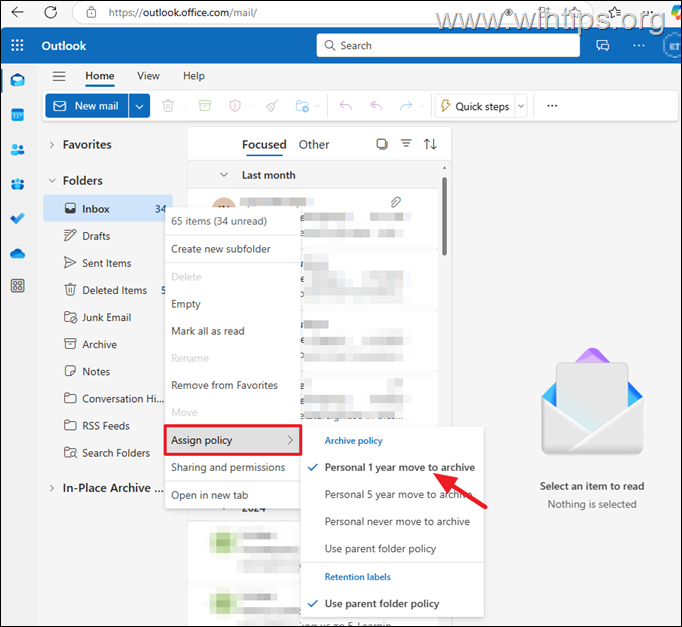Open the app launcher grid icon

point(17,45)
